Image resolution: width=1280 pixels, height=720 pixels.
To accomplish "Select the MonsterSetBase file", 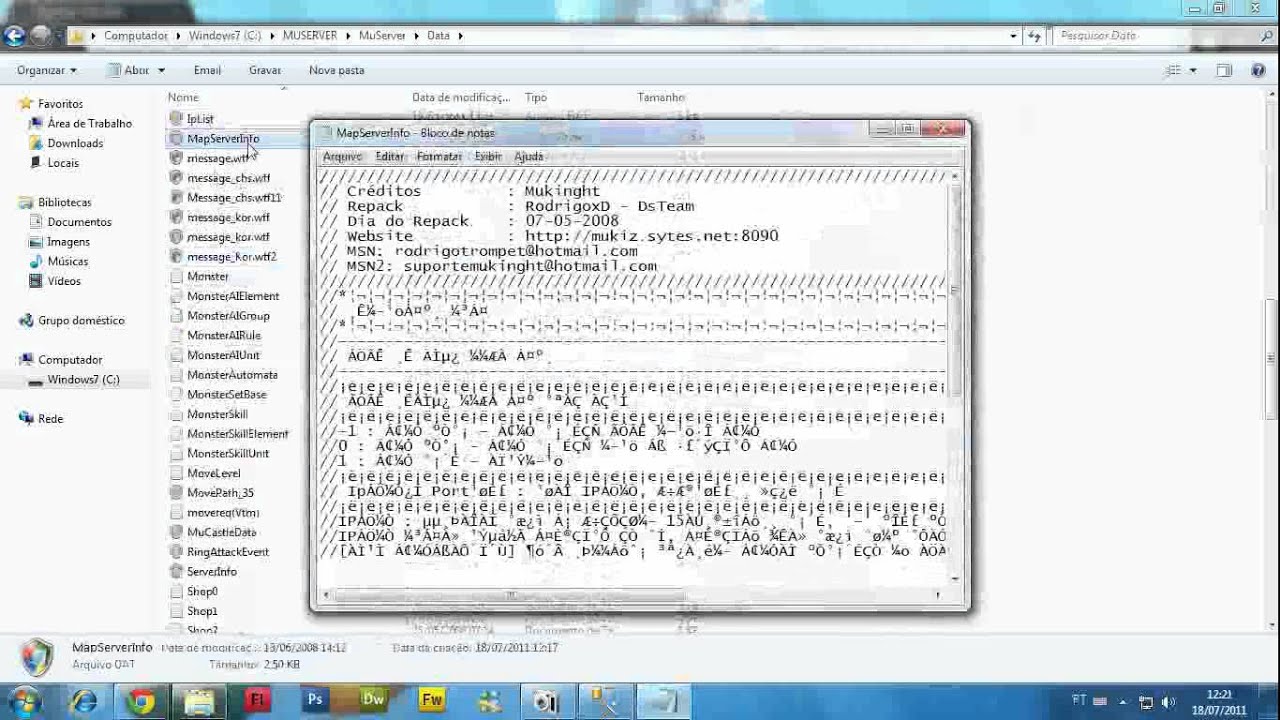I will click(x=227, y=395).
